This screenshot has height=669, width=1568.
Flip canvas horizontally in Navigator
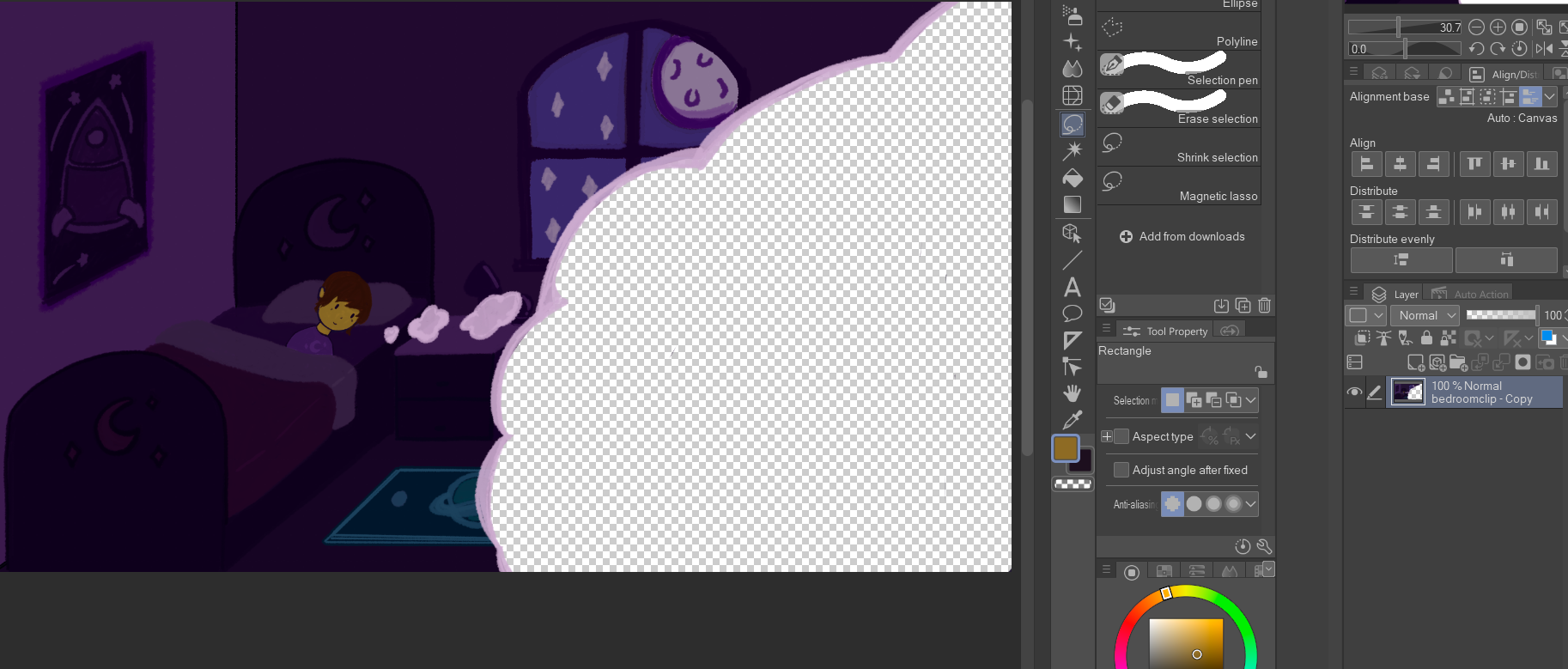[1544, 49]
